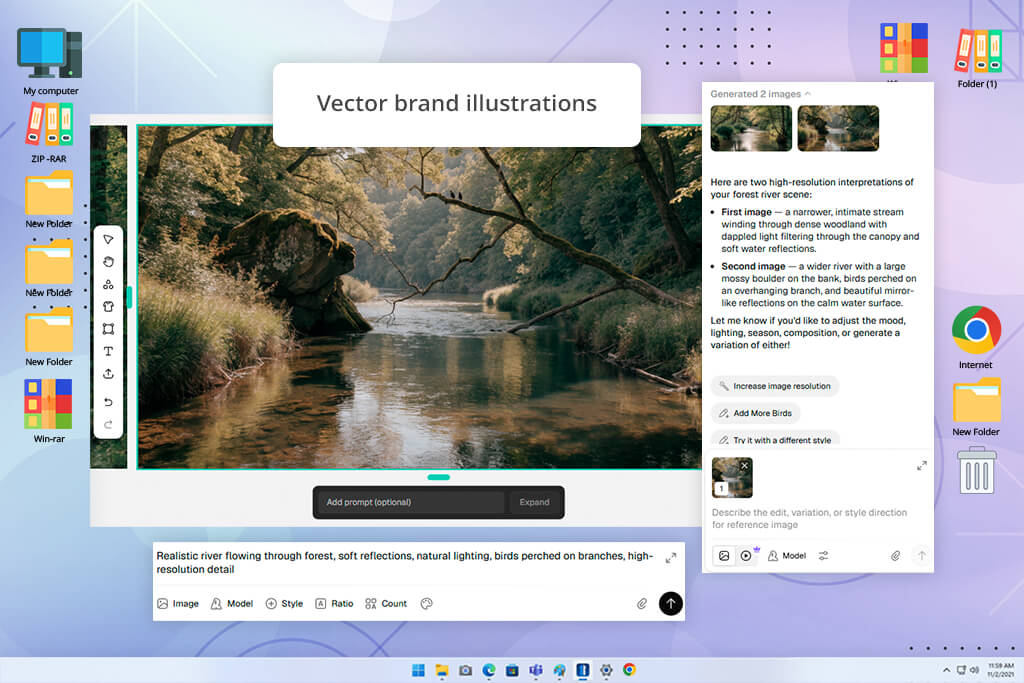
Task: Select the pointer arrow tool
Action: pyautogui.click(x=108, y=239)
